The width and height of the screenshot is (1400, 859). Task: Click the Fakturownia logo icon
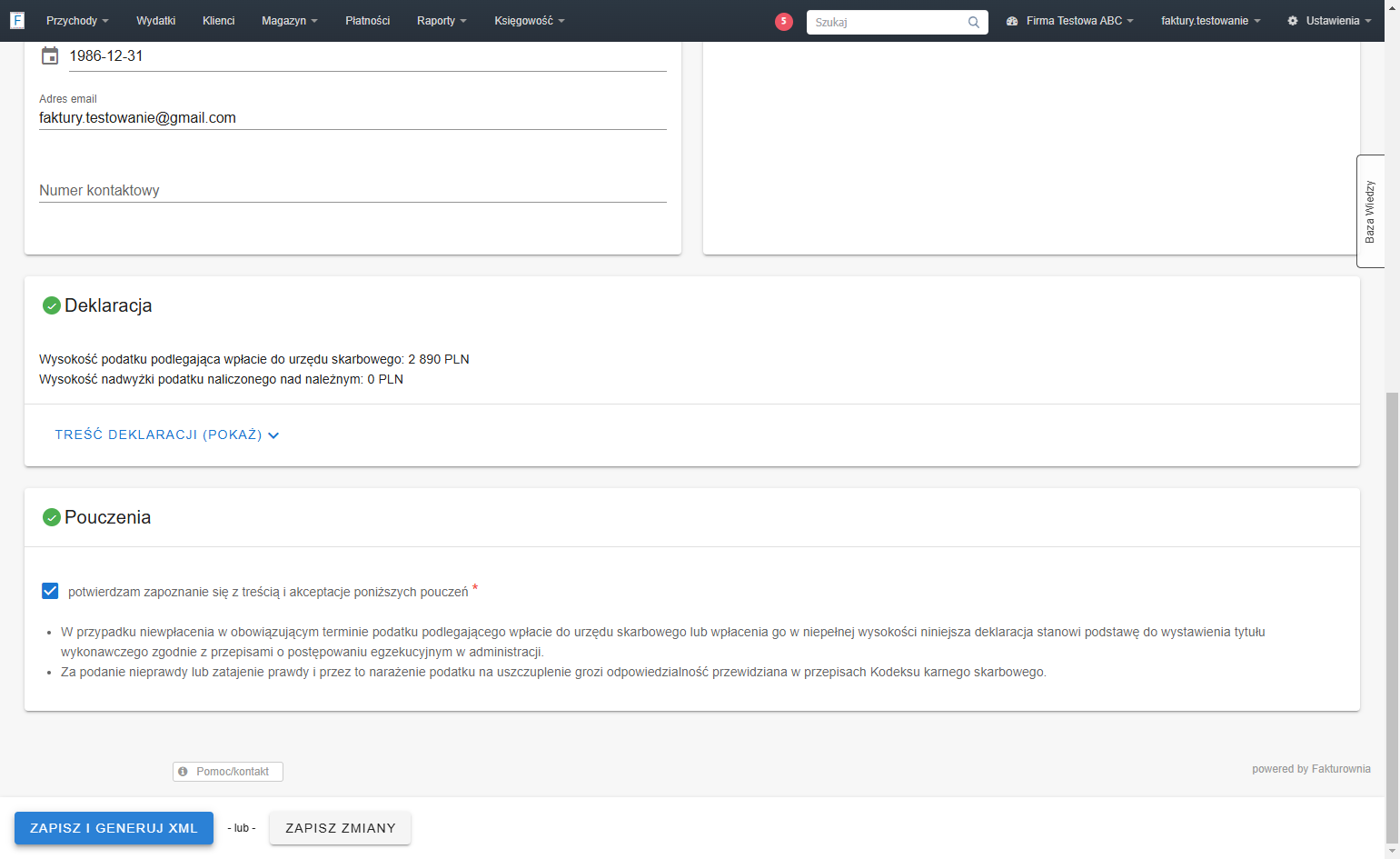[17, 20]
